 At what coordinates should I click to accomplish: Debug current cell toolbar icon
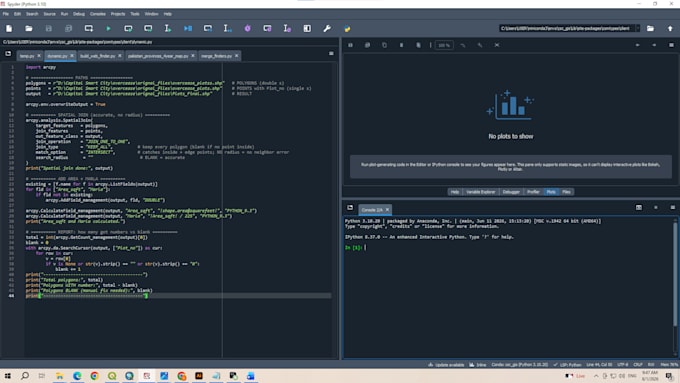208,29
